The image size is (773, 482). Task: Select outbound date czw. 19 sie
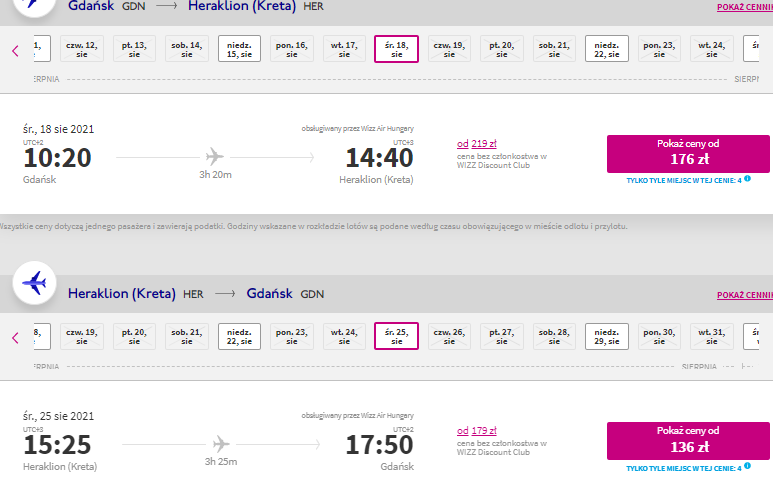pyautogui.click(x=449, y=49)
